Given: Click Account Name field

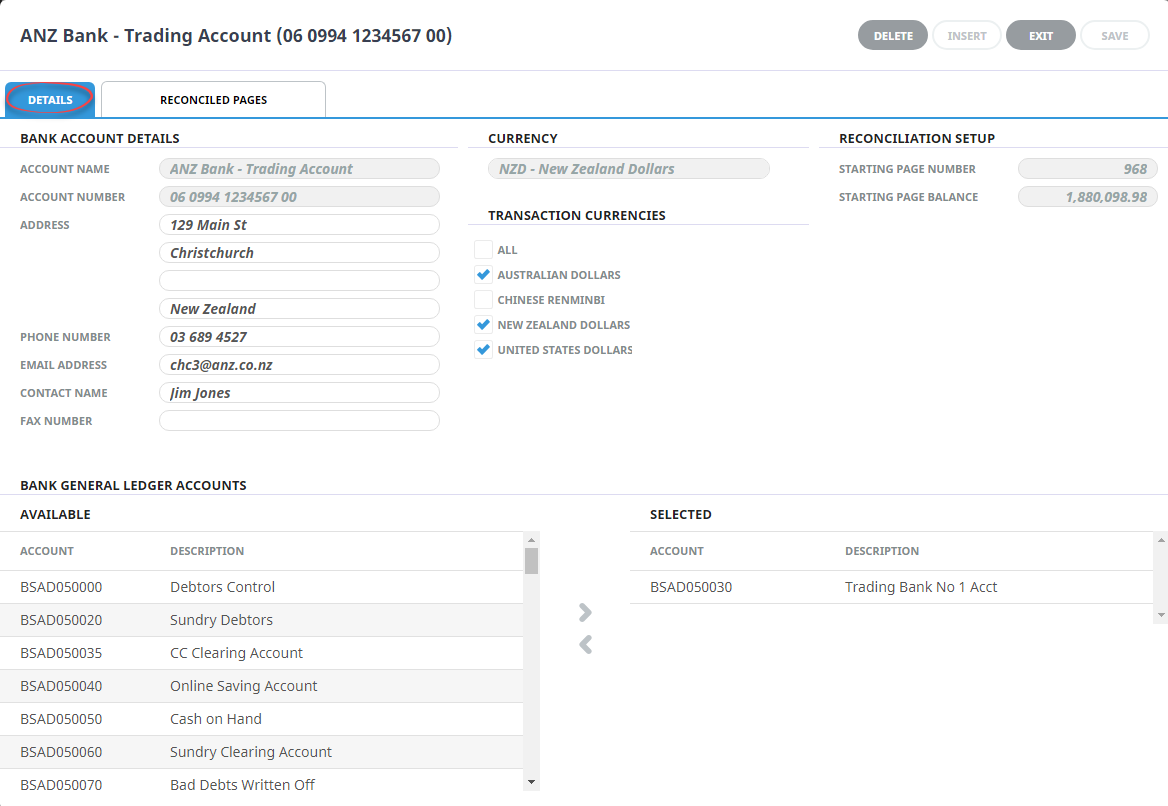Looking at the screenshot, I should click(299, 169).
